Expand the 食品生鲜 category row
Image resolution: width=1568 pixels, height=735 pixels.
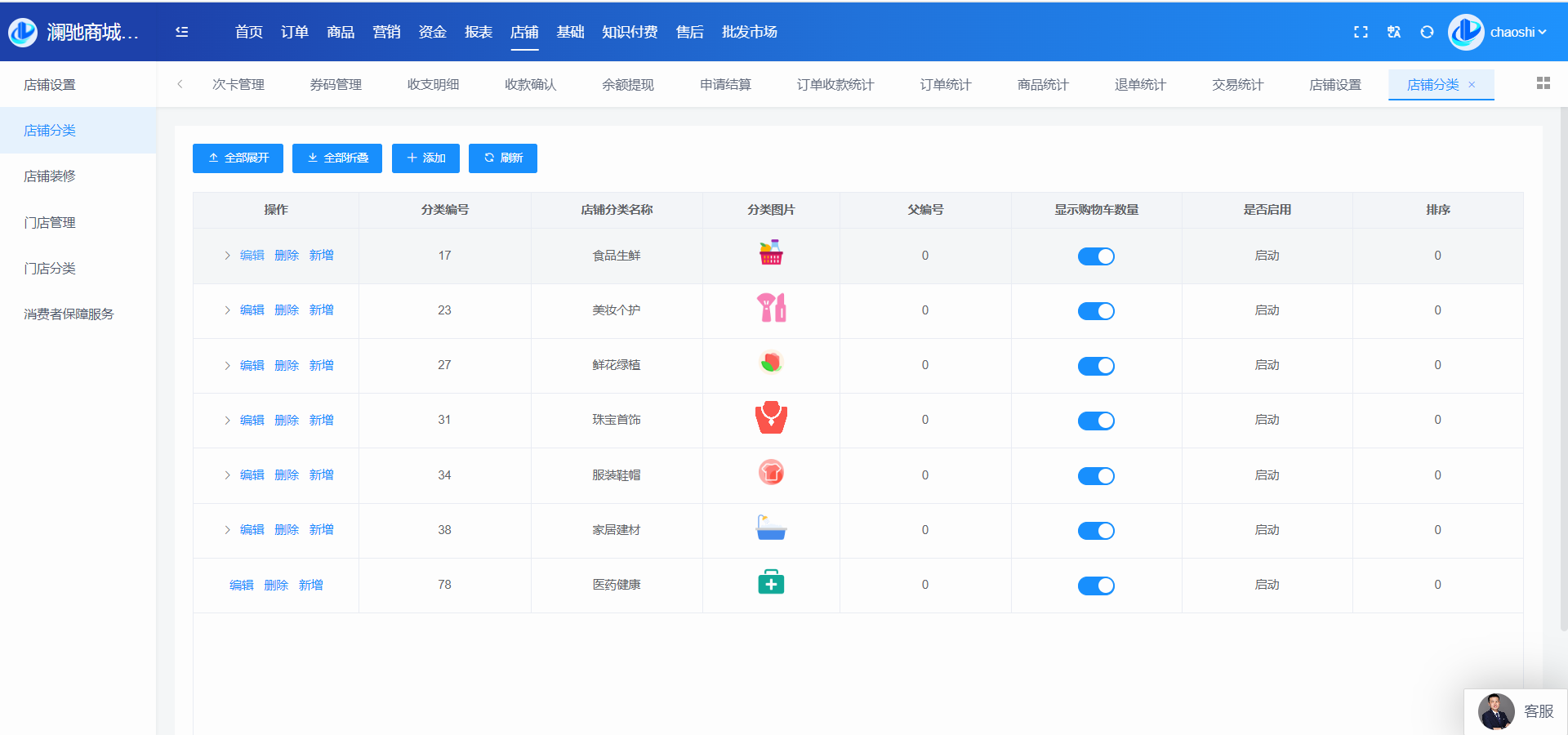coord(227,256)
